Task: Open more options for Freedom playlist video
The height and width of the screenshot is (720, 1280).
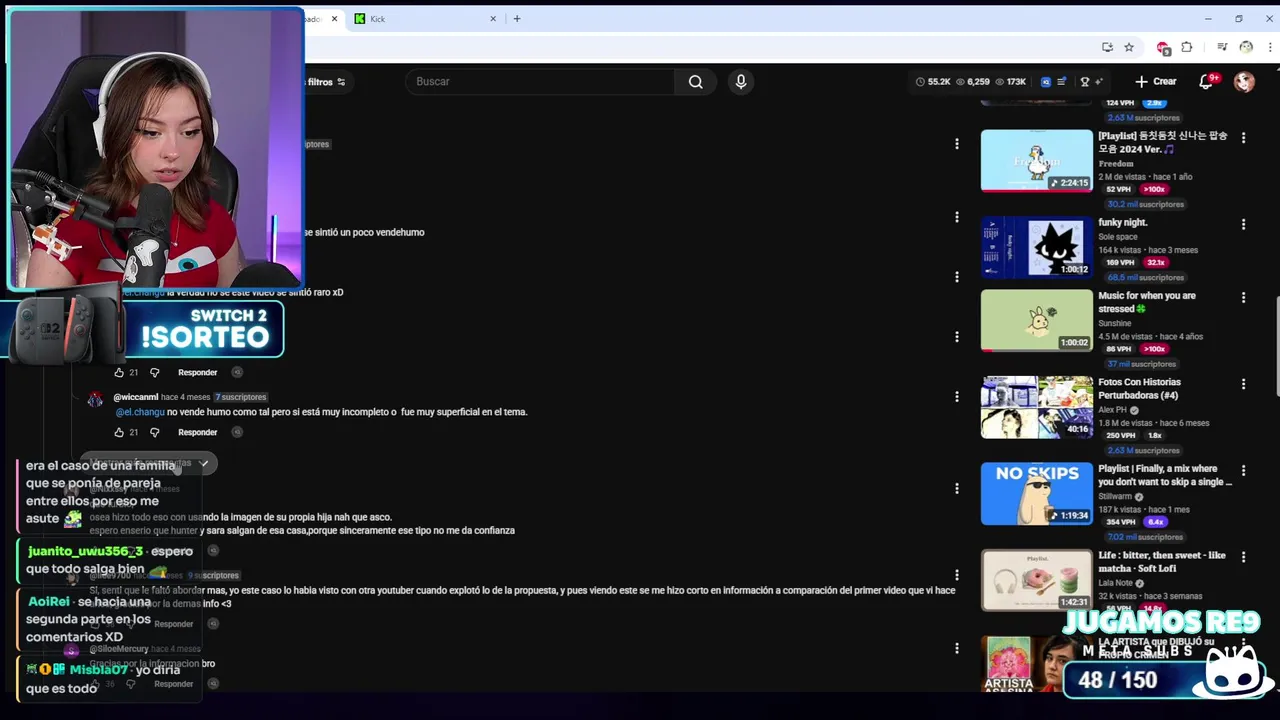Action: click(1244, 137)
